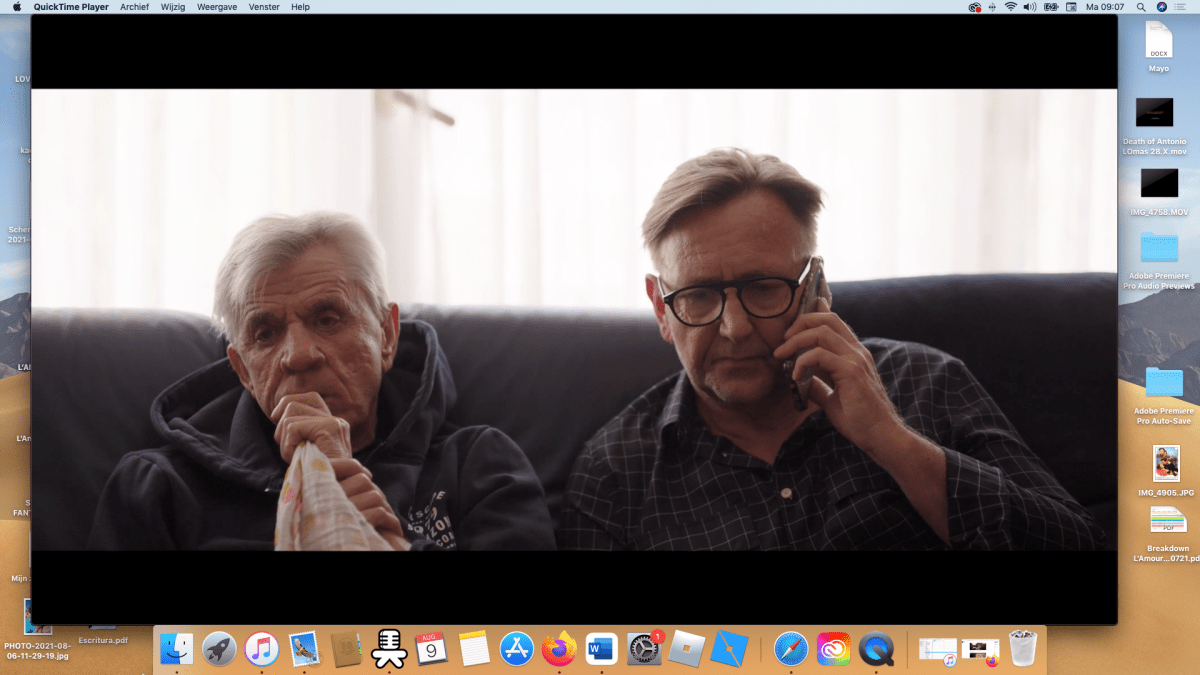This screenshot has width=1200, height=675.
Task: Select the Adobe Premiere Pro Auto-Save folder
Action: 1163,383
